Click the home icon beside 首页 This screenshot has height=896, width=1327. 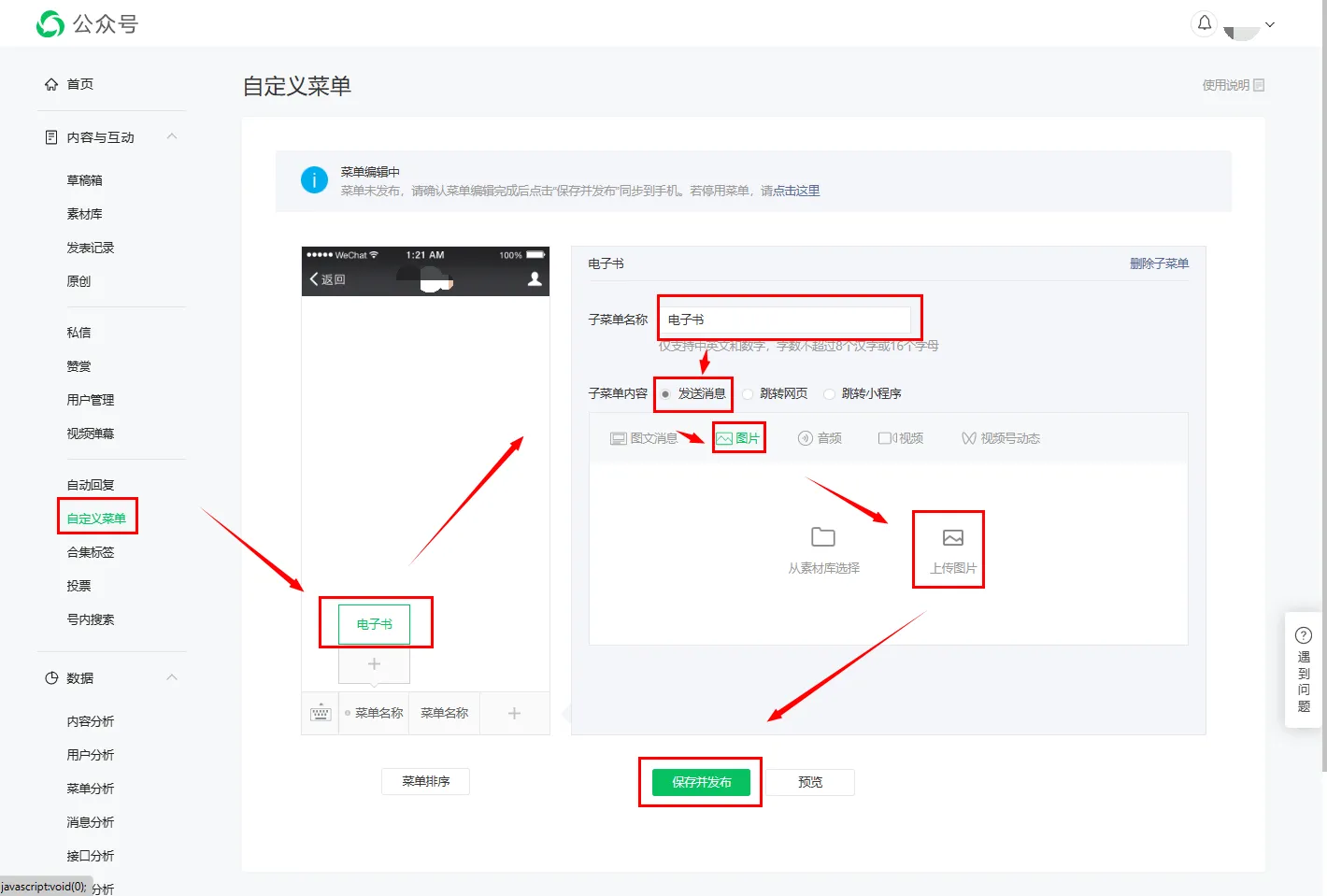[51, 84]
